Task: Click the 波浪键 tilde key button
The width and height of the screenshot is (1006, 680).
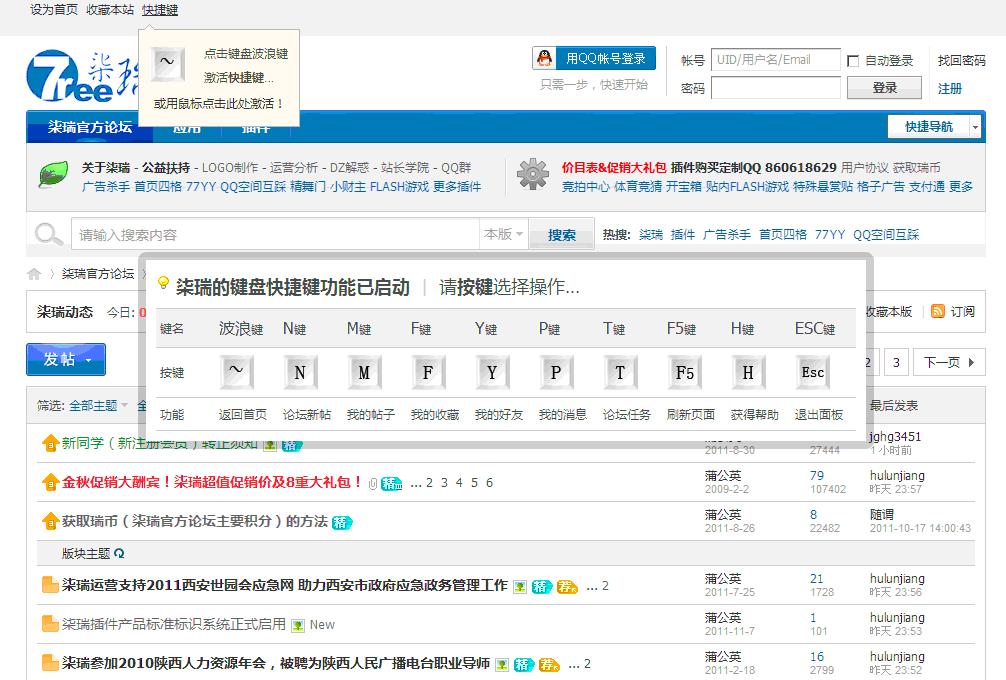Action: click(x=236, y=372)
